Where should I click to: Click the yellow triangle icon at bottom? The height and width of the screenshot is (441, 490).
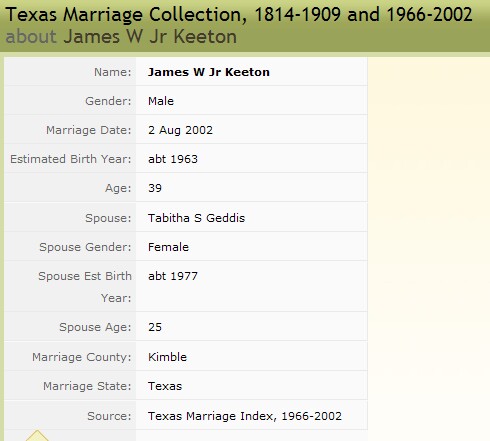point(37,436)
